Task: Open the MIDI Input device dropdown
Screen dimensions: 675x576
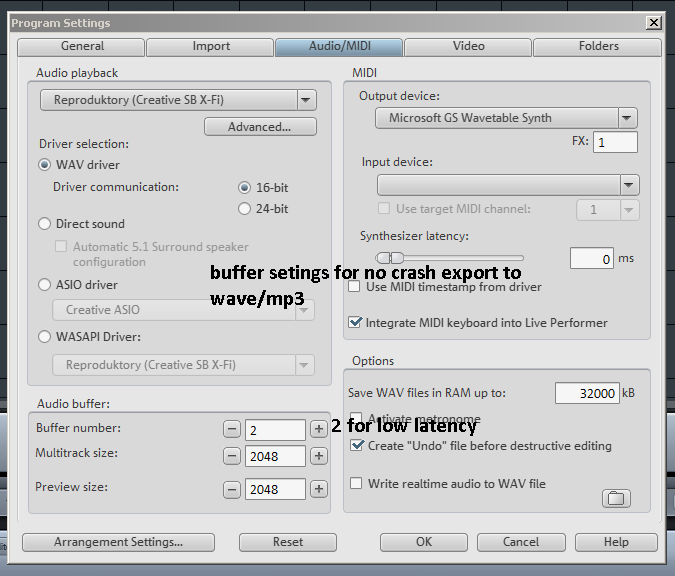Action: coord(628,185)
